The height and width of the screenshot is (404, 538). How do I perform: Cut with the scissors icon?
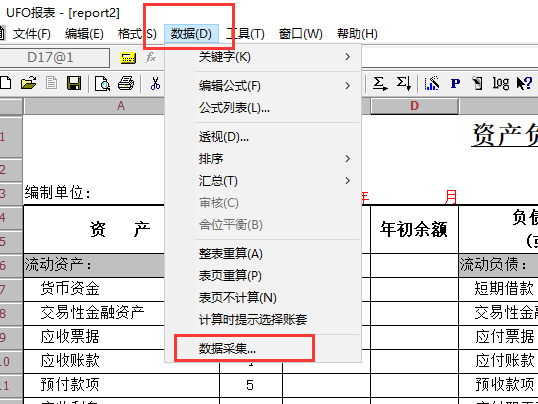point(155,83)
